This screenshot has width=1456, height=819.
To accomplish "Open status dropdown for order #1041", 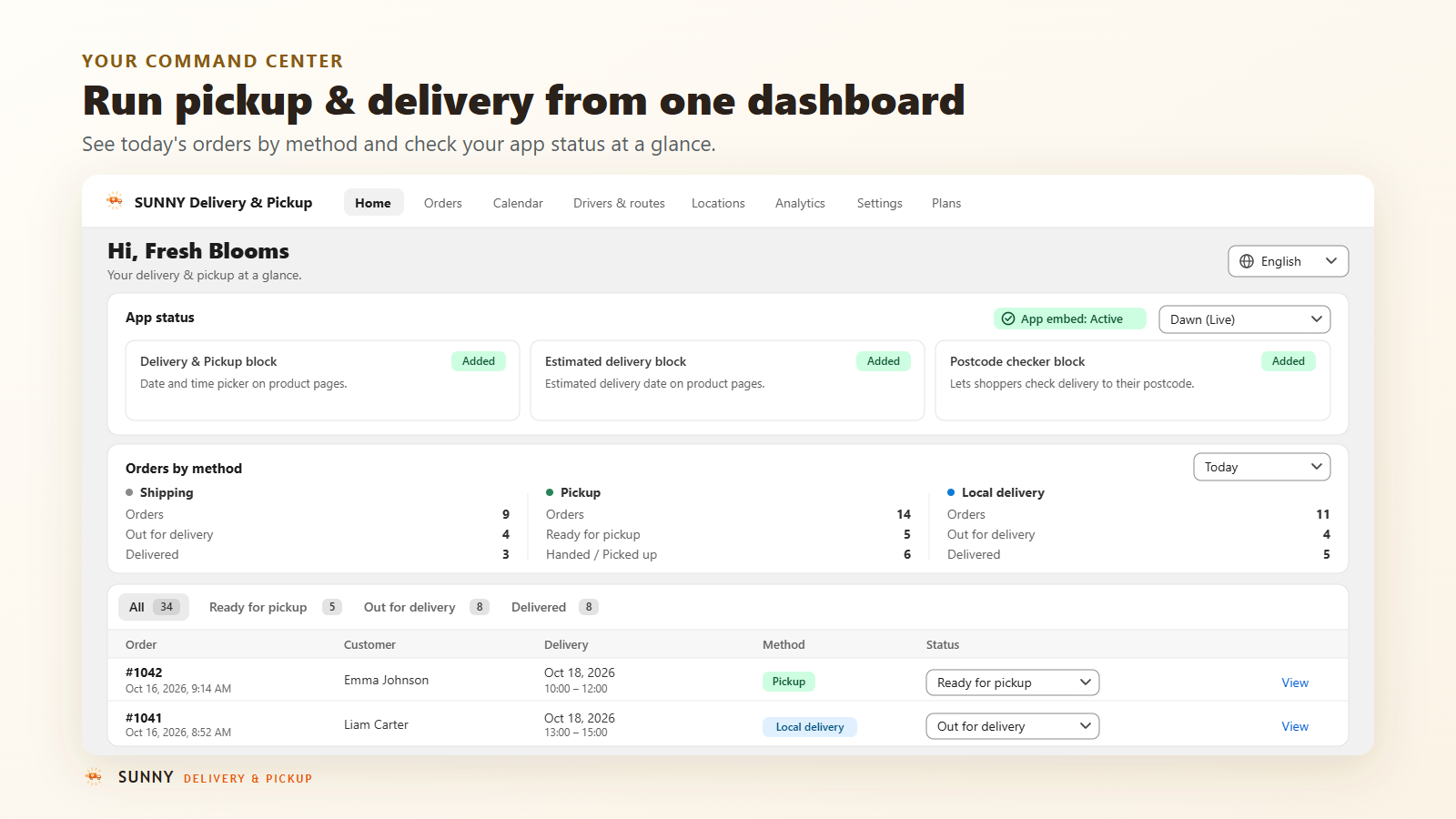I will point(1012,726).
